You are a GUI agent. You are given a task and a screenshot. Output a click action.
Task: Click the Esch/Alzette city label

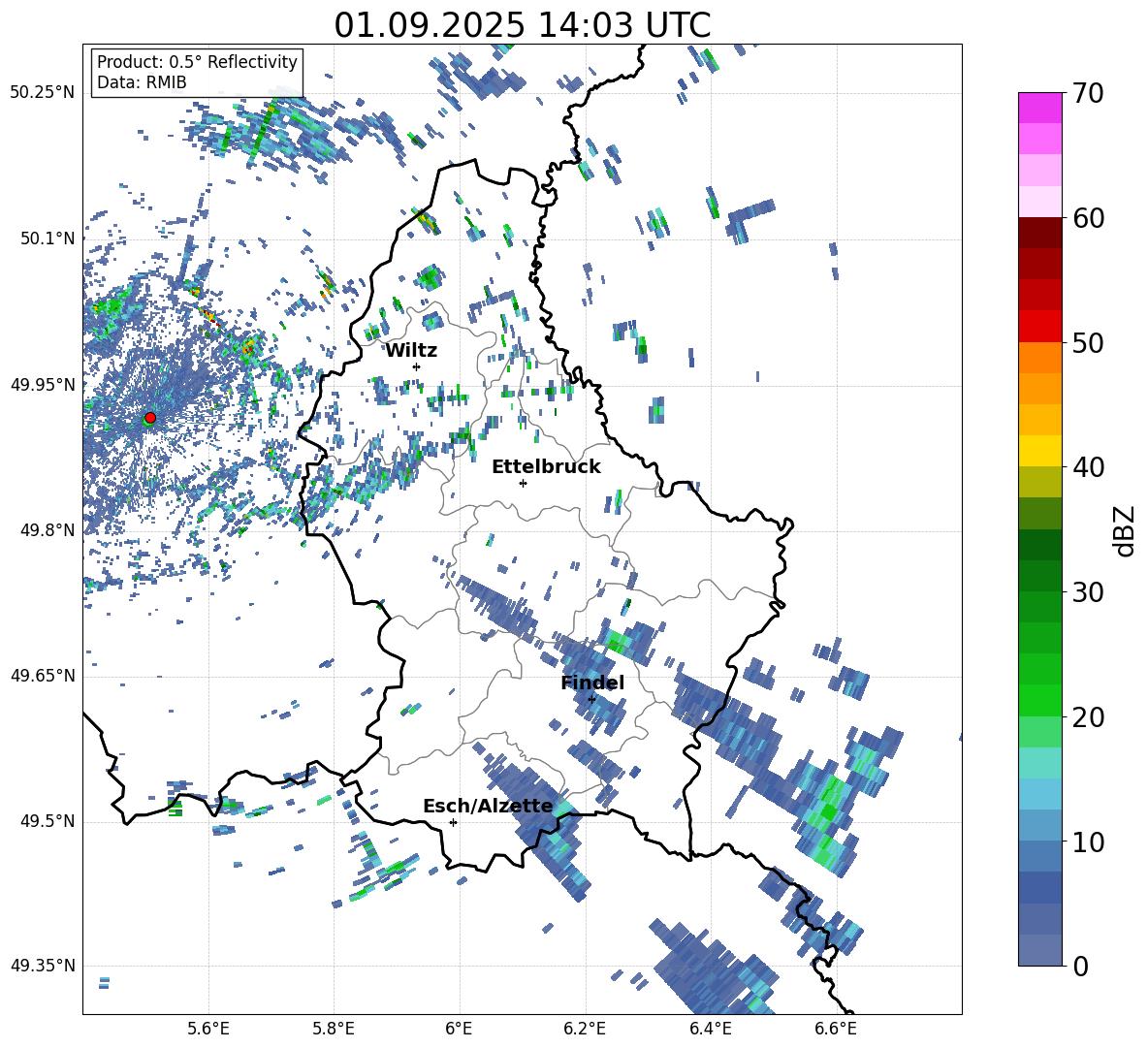(488, 807)
